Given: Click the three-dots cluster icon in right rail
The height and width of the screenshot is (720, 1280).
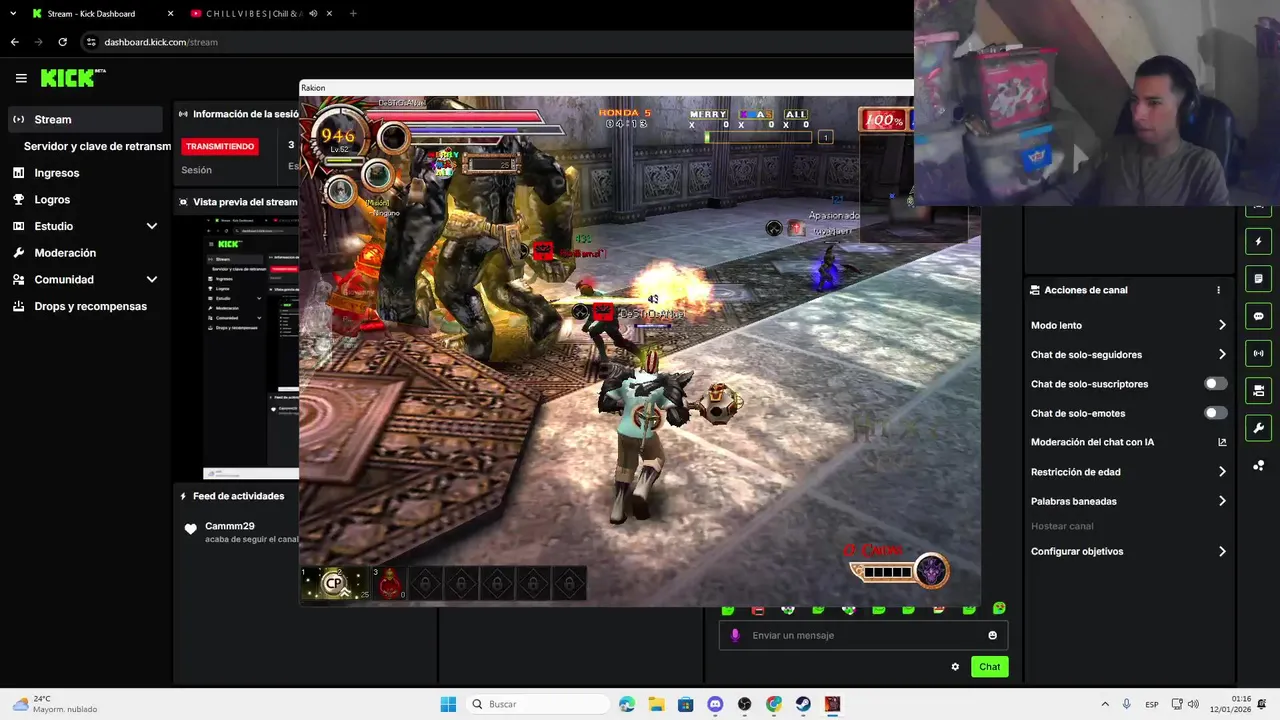Looking at the screenshot, I should pos(1258,465).
